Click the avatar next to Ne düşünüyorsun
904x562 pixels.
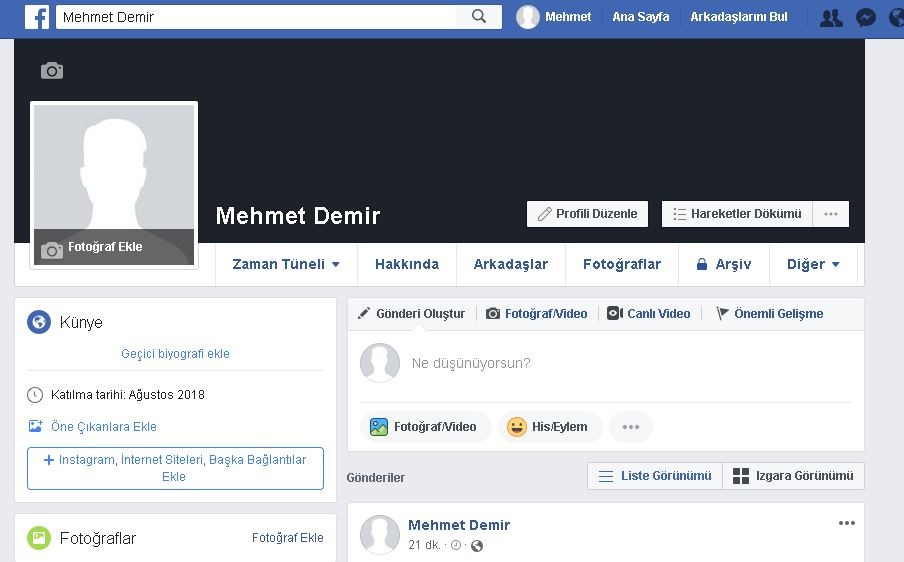coord(380,363)
